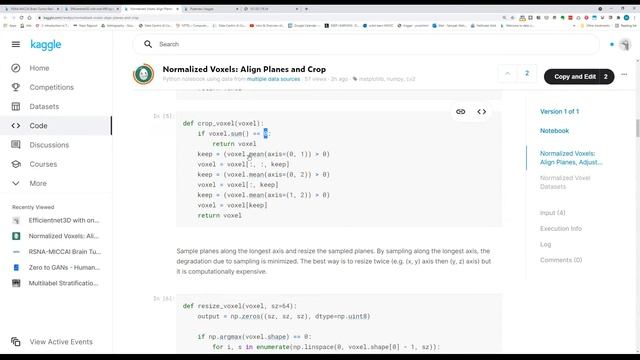Switch to the Normalized Voxels browser tab
This screenshot has width=640, height=360.
click(x=151, y=9)
